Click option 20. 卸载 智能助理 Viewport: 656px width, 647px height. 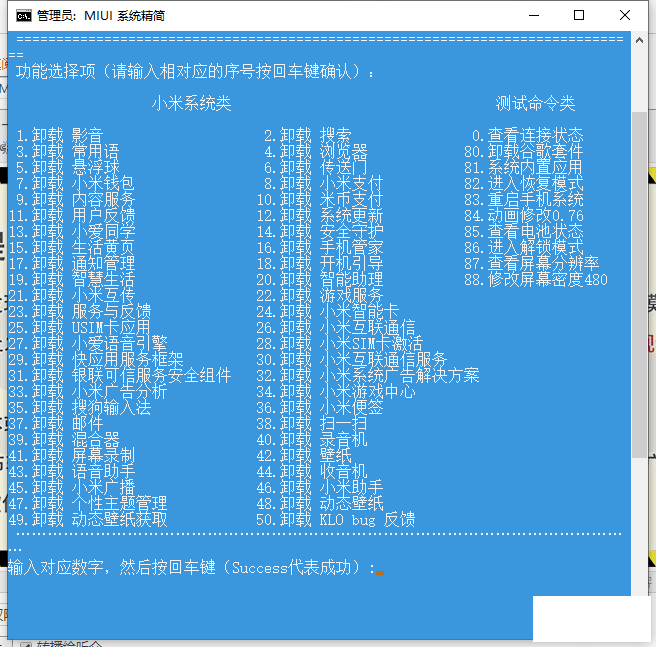320,280
